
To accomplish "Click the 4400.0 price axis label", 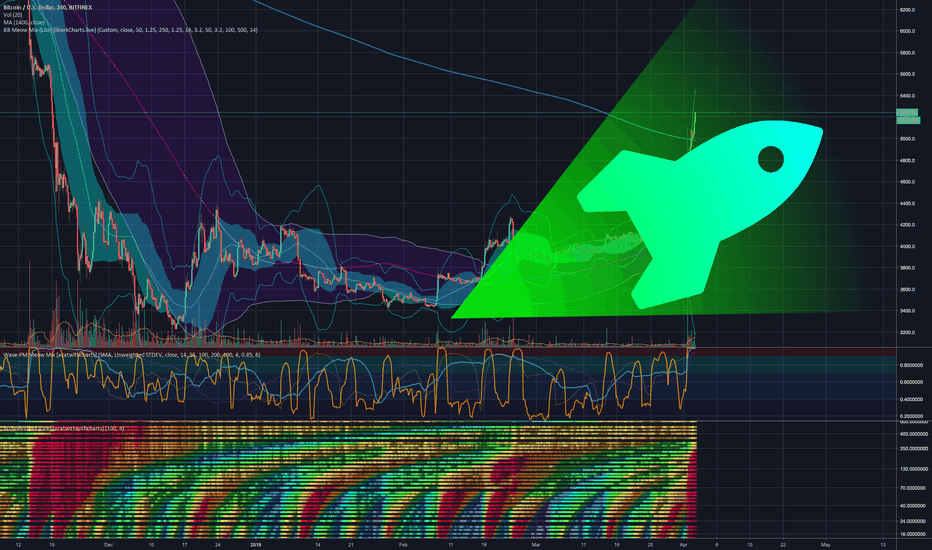I will (x=907, y=203).
